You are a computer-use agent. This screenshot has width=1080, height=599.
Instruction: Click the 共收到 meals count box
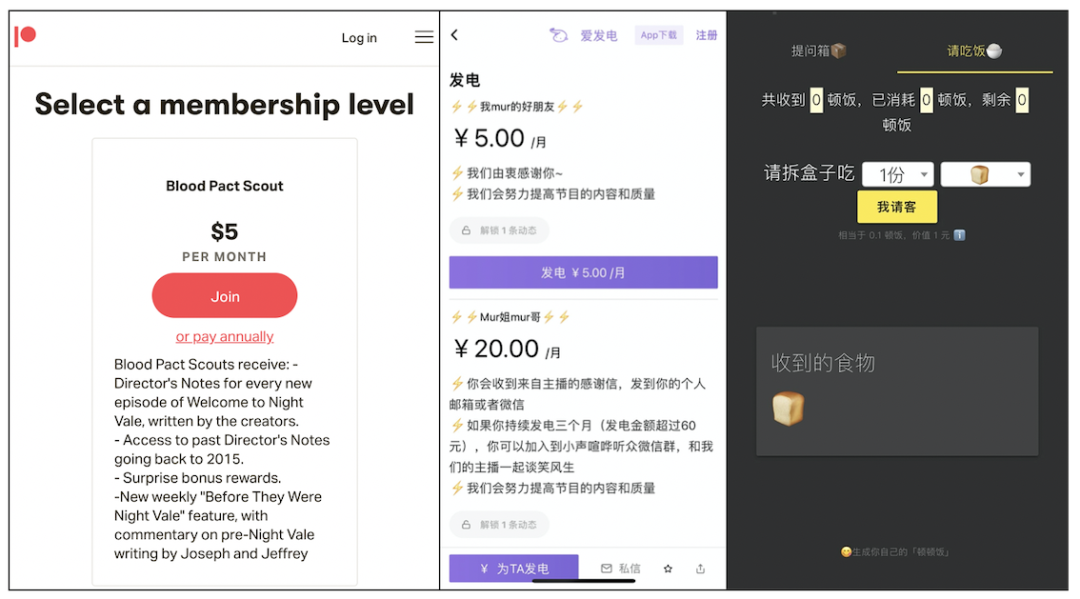click(x=816, y=101)
